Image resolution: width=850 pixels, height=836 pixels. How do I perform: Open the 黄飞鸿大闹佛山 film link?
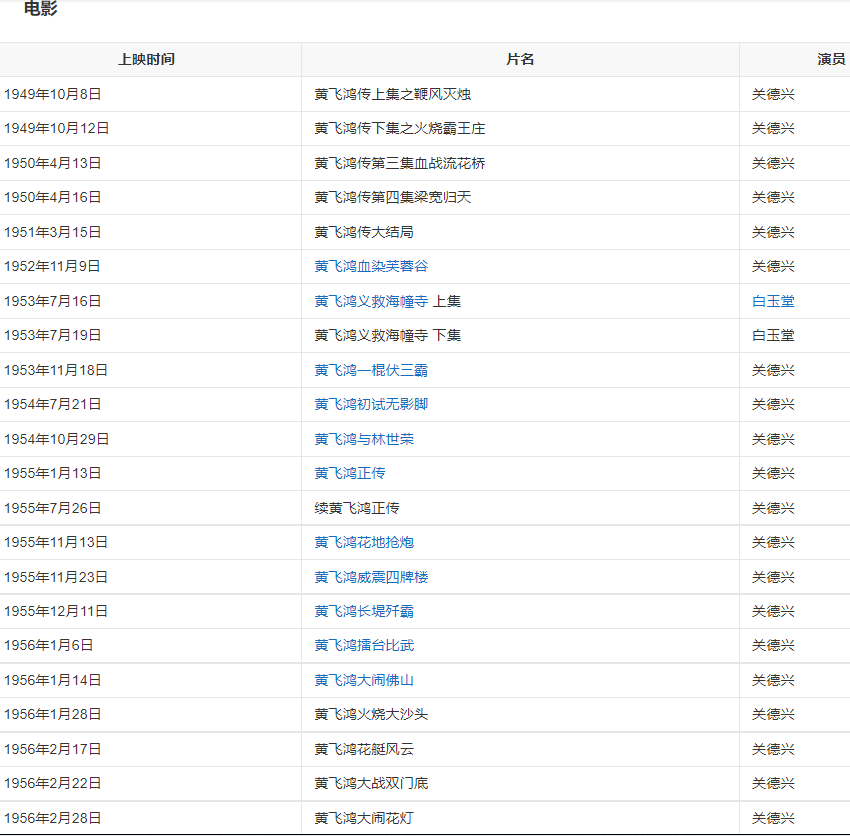point(364,680)
